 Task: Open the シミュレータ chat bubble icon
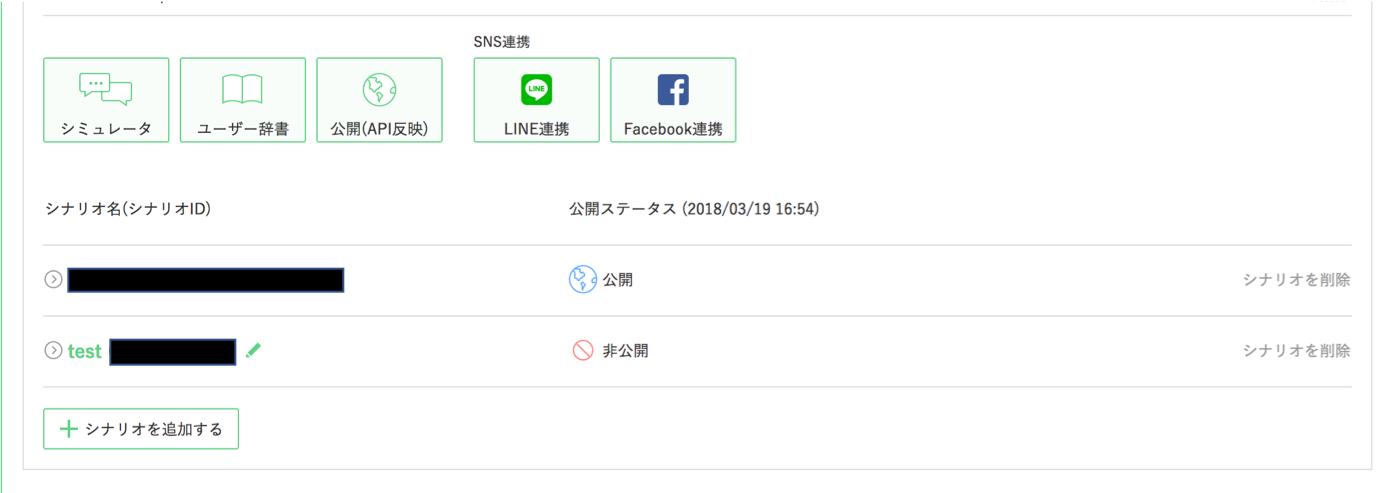coord(106,89)
